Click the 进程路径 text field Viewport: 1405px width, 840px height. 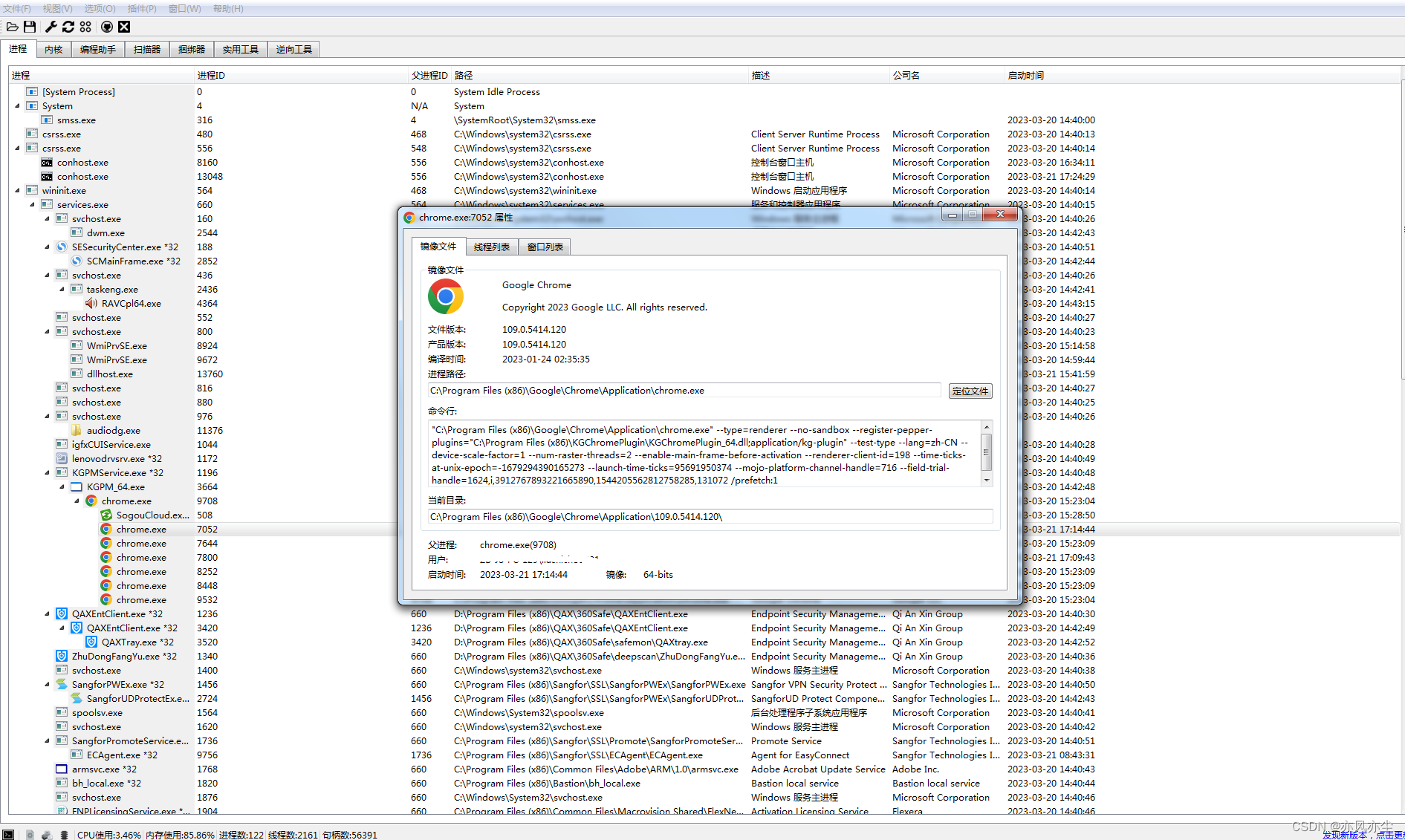[684, 390]
